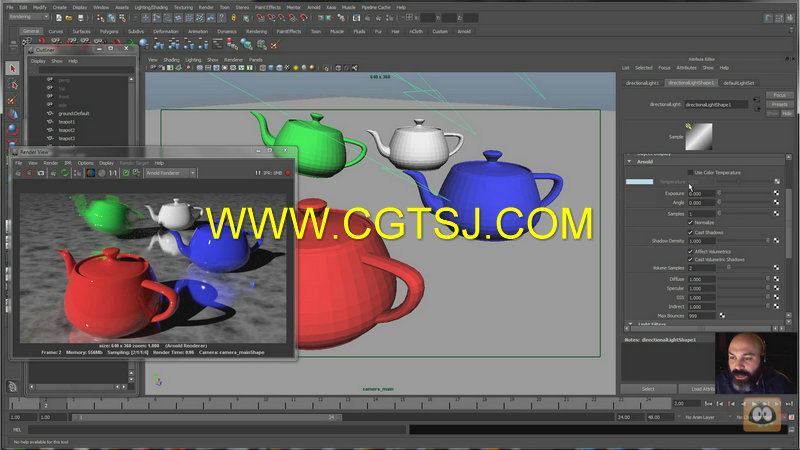This screenshot has height=450, width=800.
Task: Click the green refresh IPR icon in Render View
Action: click(x=65, y=173)
